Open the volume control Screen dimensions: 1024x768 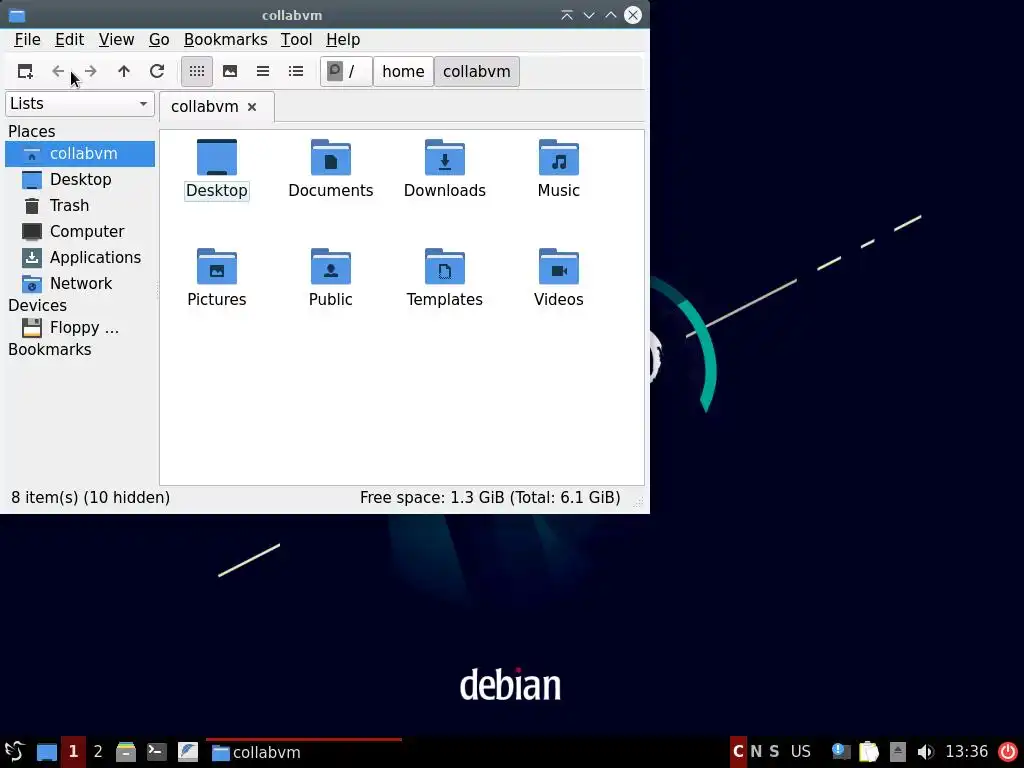pos(925,752)
